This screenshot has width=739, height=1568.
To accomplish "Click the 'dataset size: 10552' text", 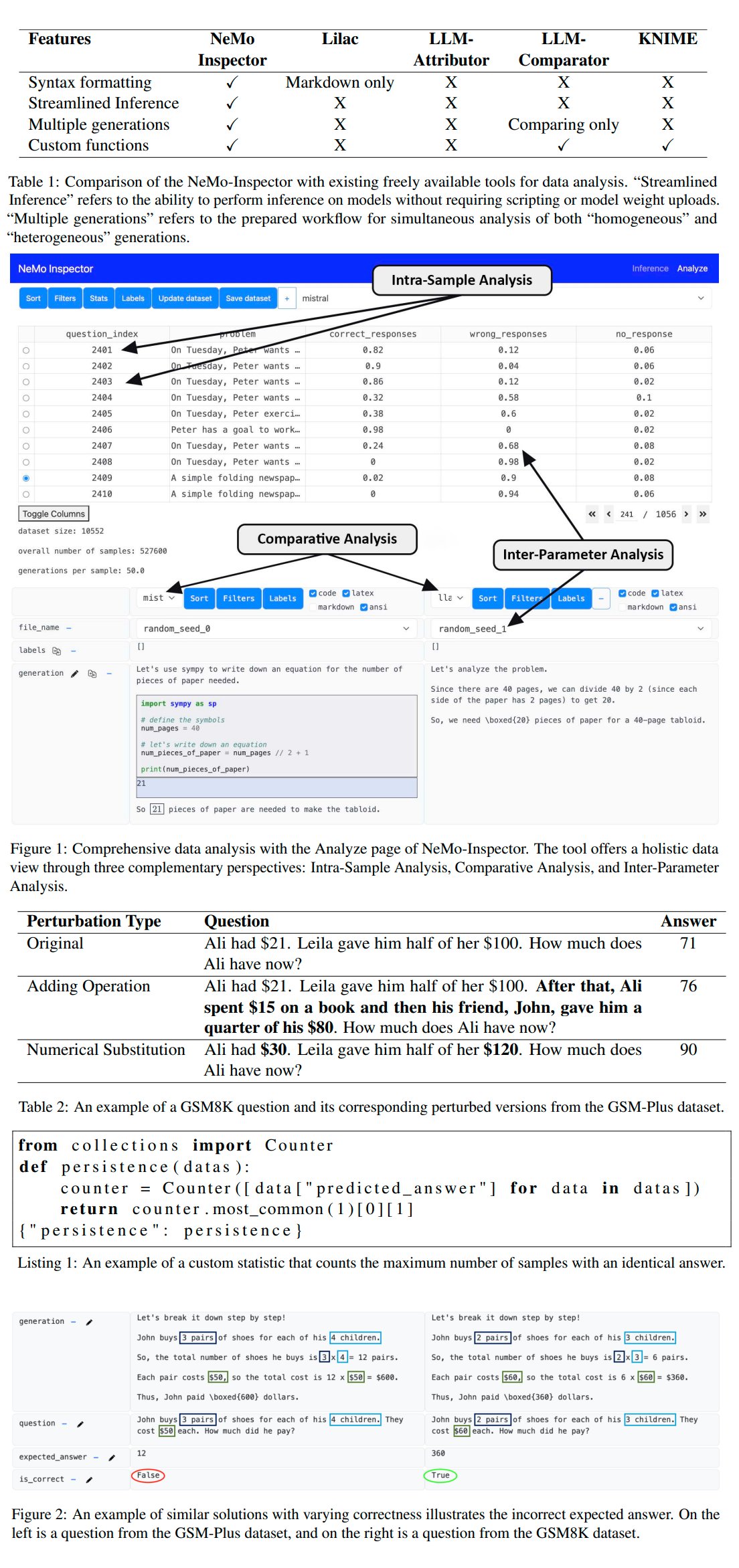I will (61, 531).
